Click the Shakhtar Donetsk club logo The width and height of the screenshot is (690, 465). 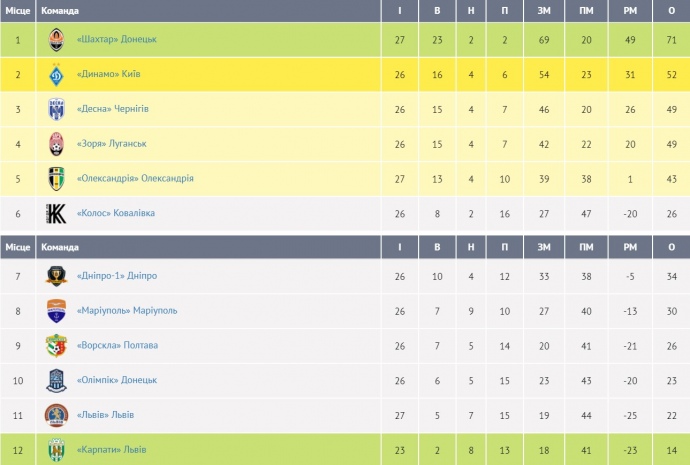coord(57,39)
